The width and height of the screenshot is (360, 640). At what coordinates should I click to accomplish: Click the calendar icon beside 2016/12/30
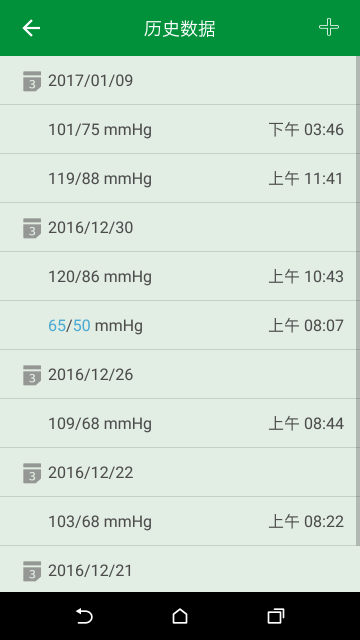(x=32, y=228)
